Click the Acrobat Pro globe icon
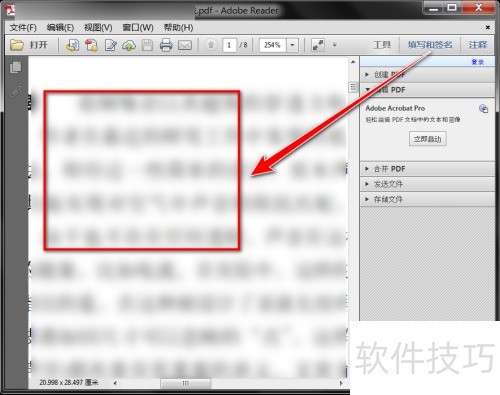Screen dimensions: 500x395 (x=483, y=109)
